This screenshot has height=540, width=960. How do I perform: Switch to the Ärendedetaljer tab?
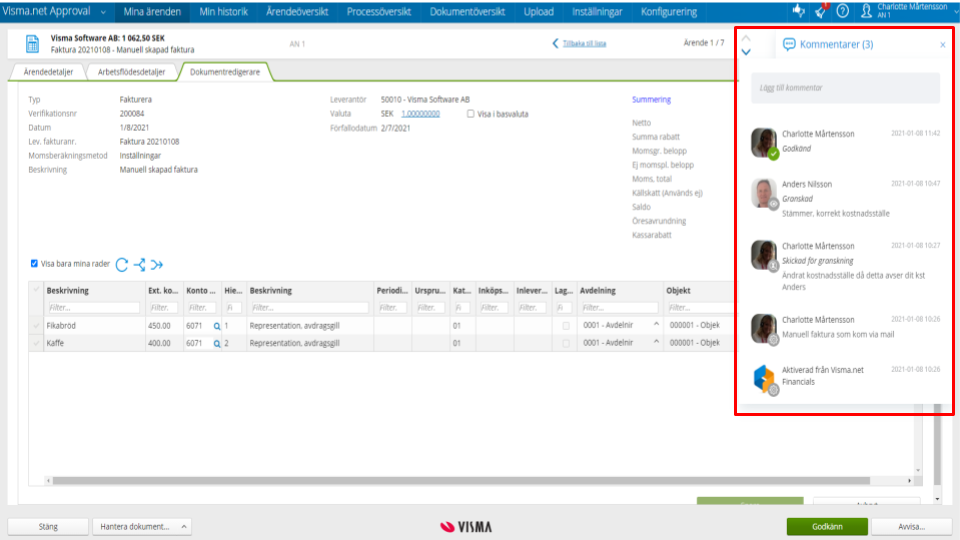[48, 72]
